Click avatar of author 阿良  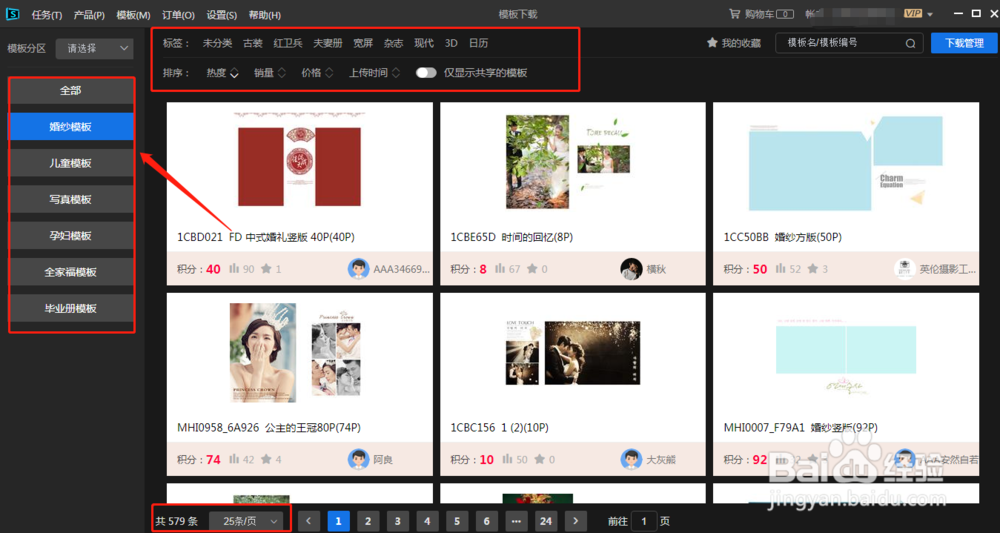click(358, 459)
